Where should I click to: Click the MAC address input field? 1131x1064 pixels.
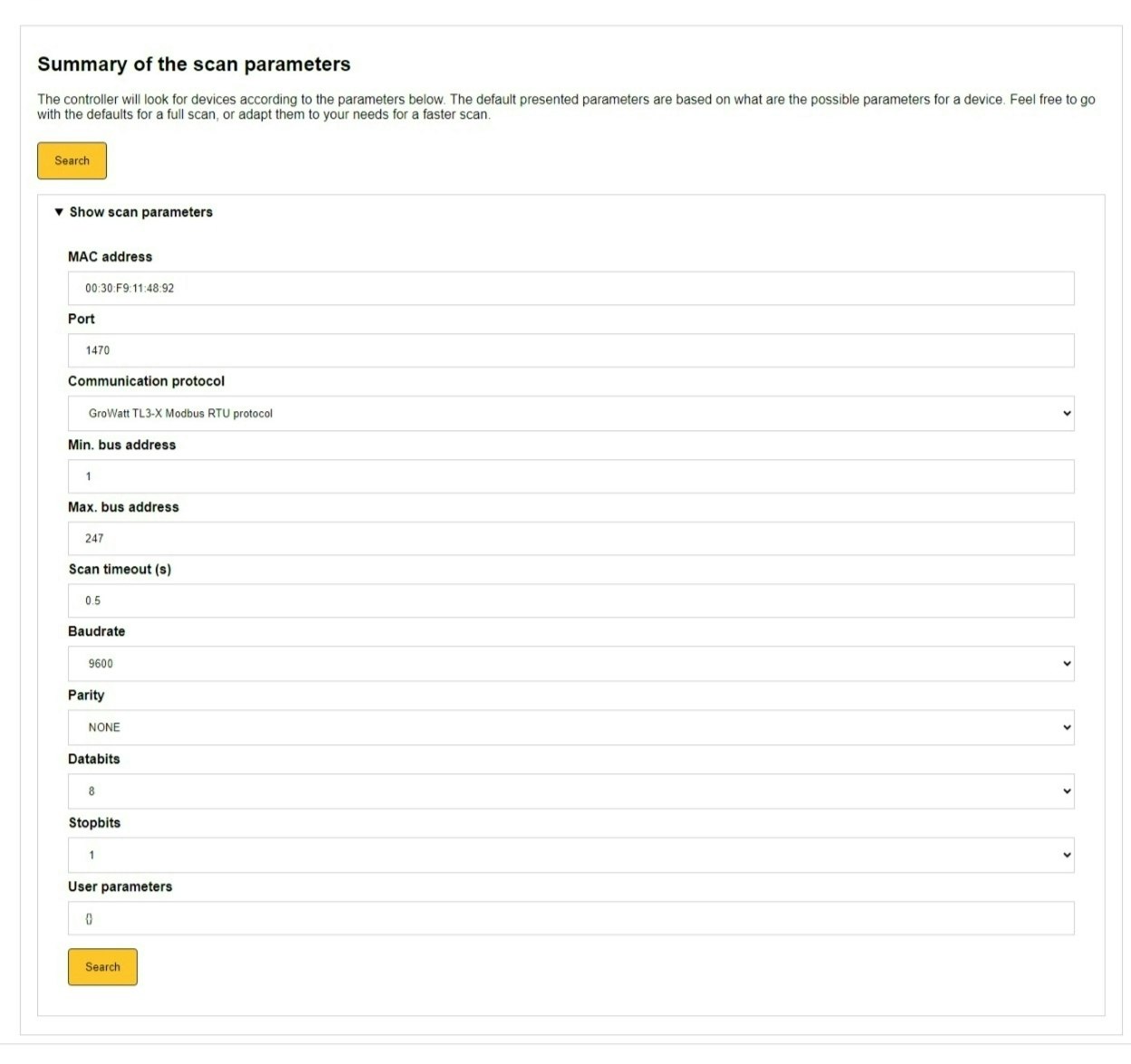coord(570,288)
